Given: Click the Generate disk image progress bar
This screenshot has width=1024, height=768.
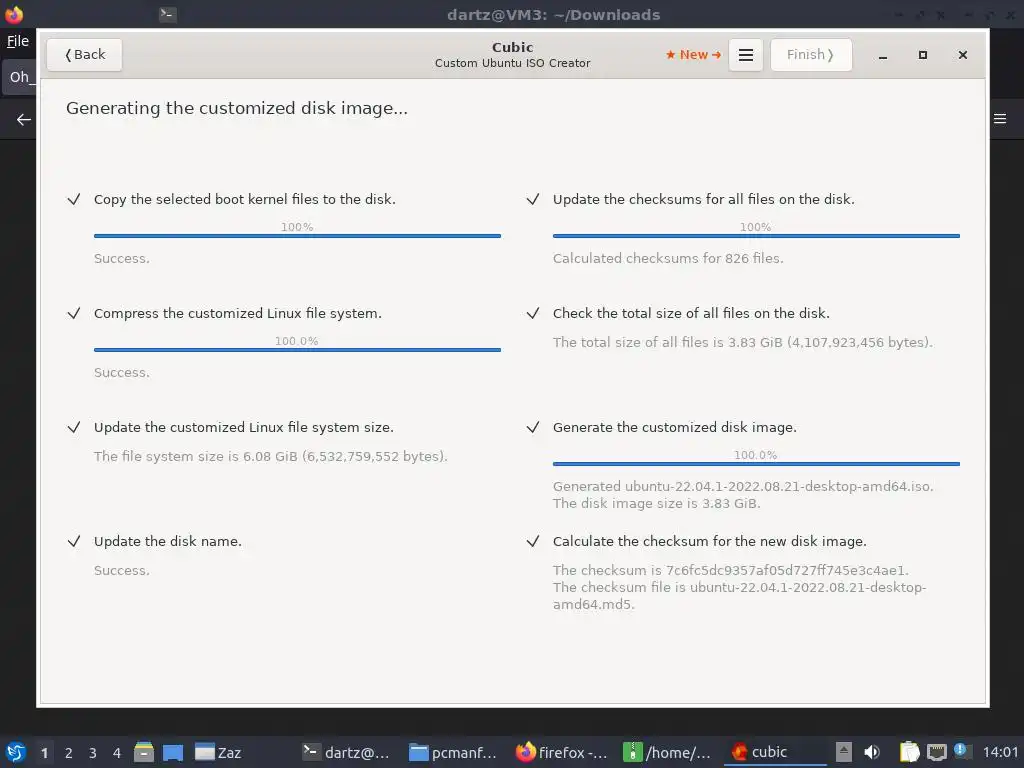Looking at the screenshot, I should point(756,464).
